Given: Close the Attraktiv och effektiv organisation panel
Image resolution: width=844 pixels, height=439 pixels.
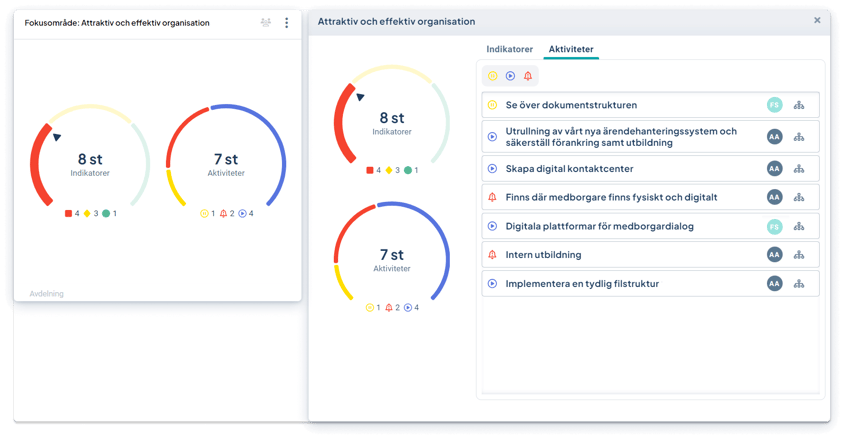Looking at the screenshot, I should (x=817, y=21).
